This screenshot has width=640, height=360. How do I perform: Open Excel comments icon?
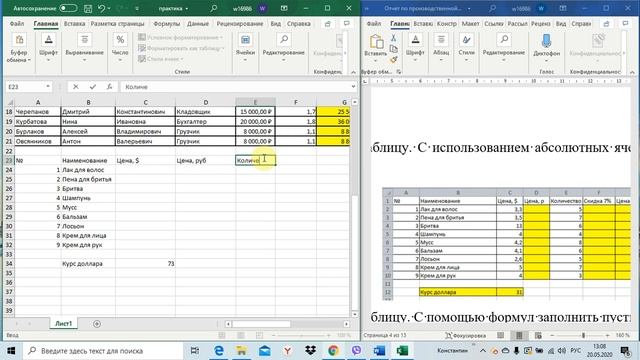pos(347,24)
